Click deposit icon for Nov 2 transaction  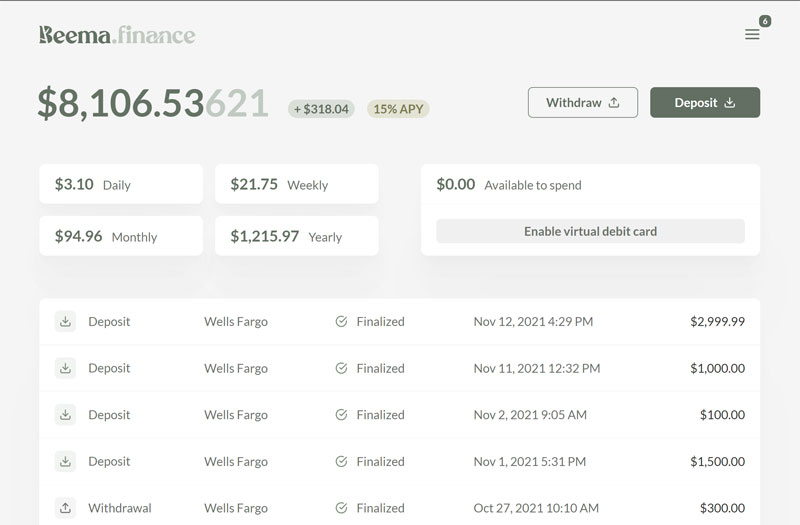click(x=65, y=415)
